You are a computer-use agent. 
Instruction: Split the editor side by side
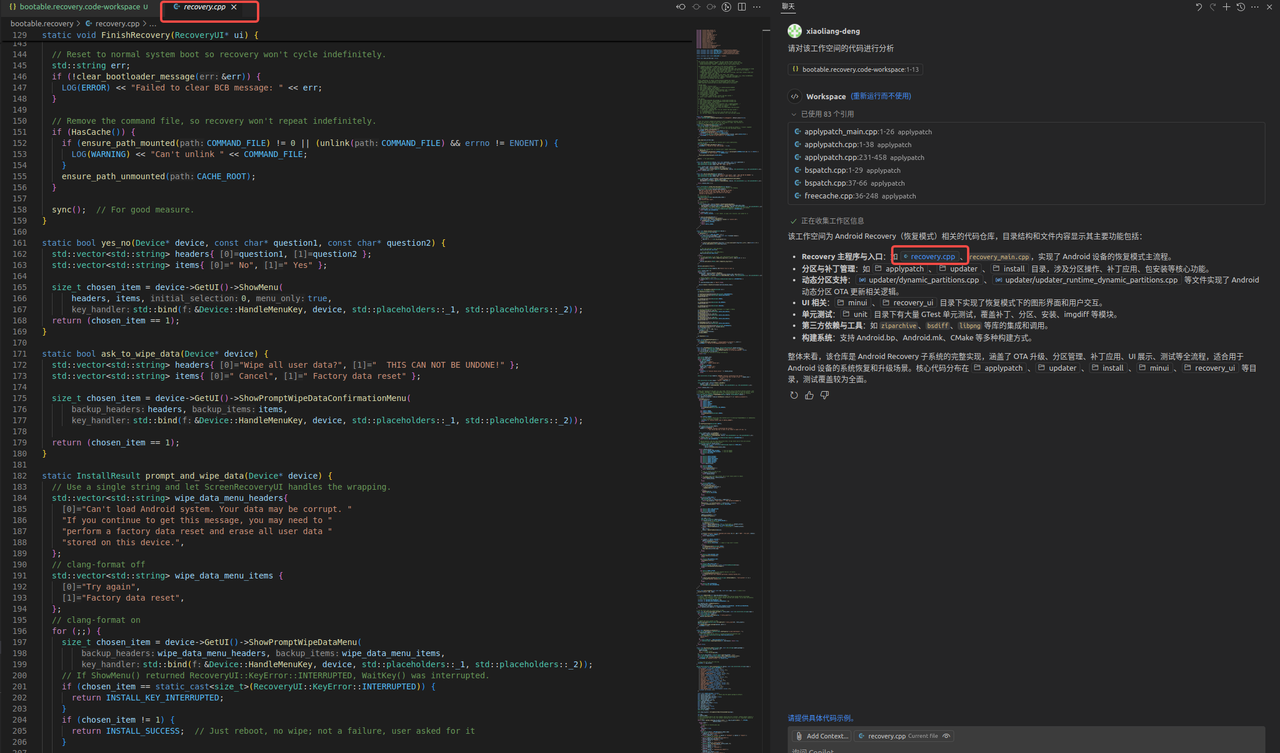742,7
